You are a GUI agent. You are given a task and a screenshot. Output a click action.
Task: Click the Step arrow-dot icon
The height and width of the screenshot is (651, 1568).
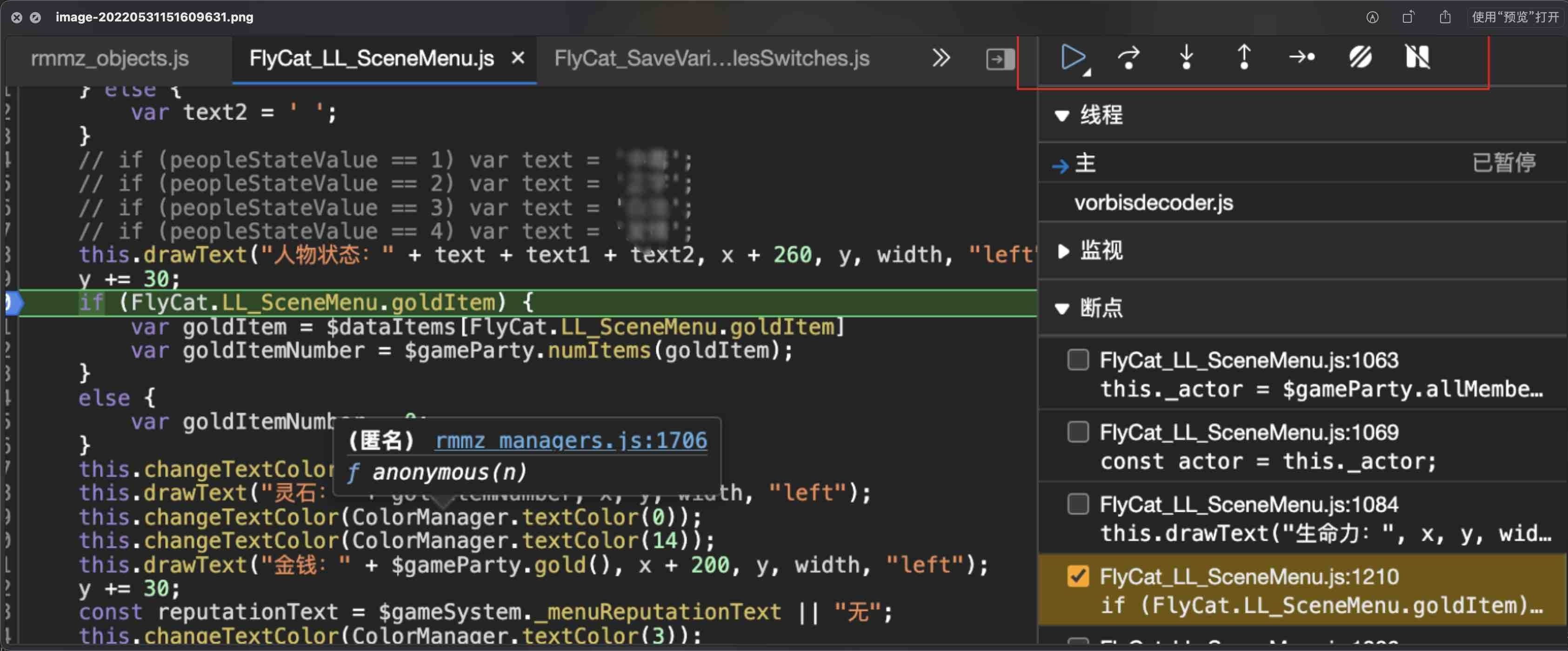point(1301,58)
